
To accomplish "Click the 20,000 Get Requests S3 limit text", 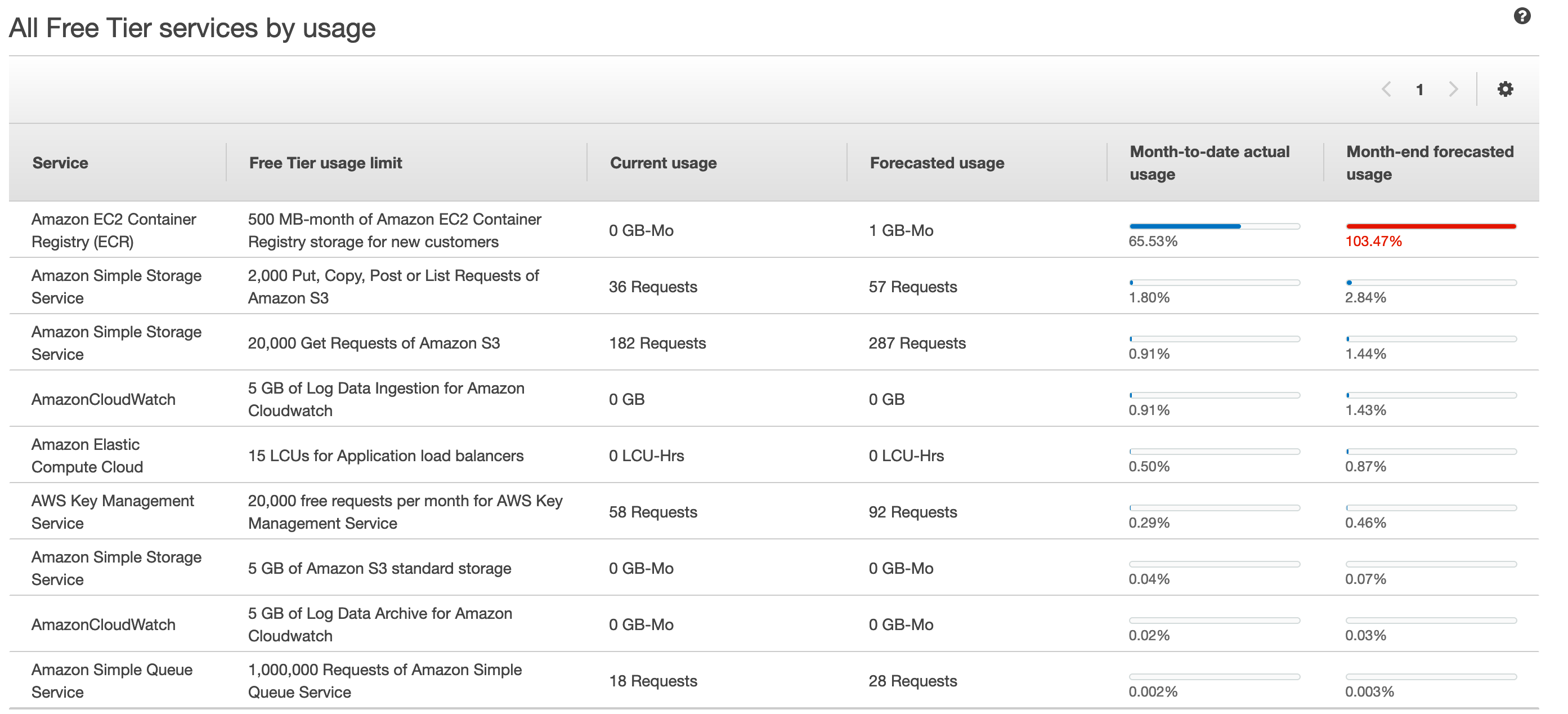I will point(373,343).
